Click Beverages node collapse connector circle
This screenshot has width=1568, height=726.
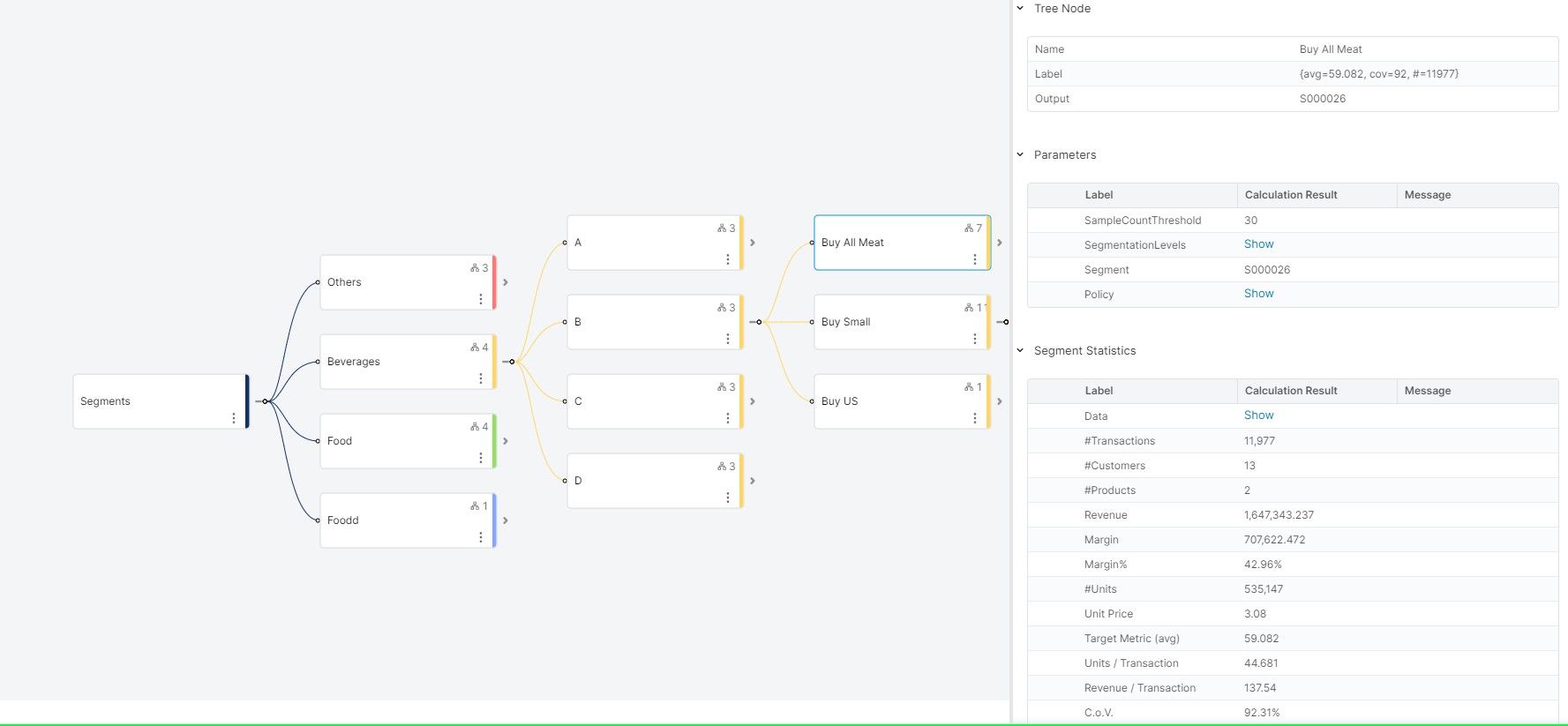point(512,362)
